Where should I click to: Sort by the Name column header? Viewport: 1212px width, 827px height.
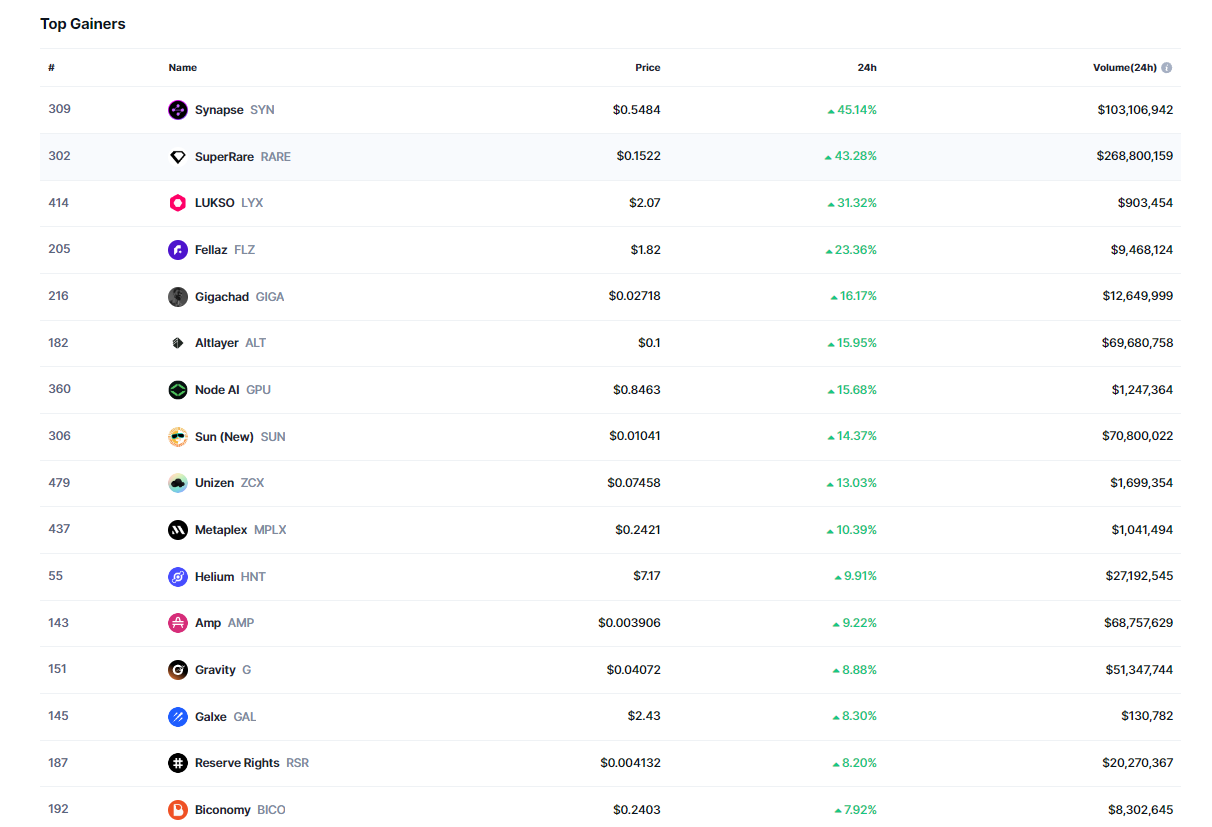(182, 68)
